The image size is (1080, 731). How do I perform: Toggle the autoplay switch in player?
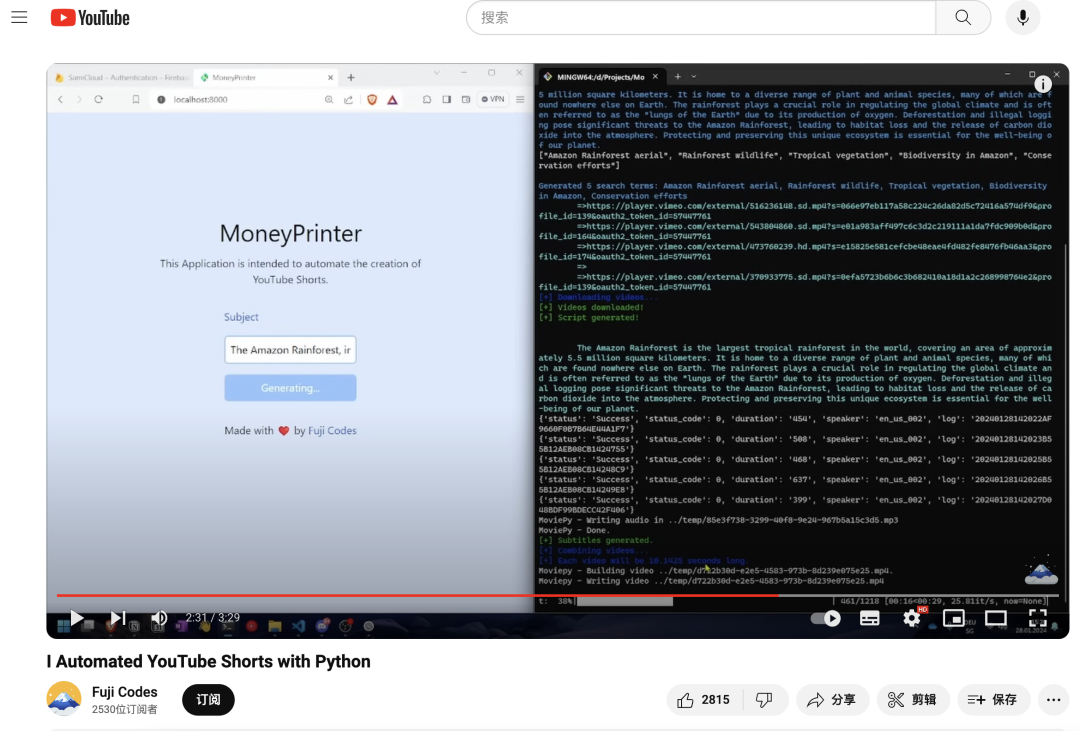[826, 619]
